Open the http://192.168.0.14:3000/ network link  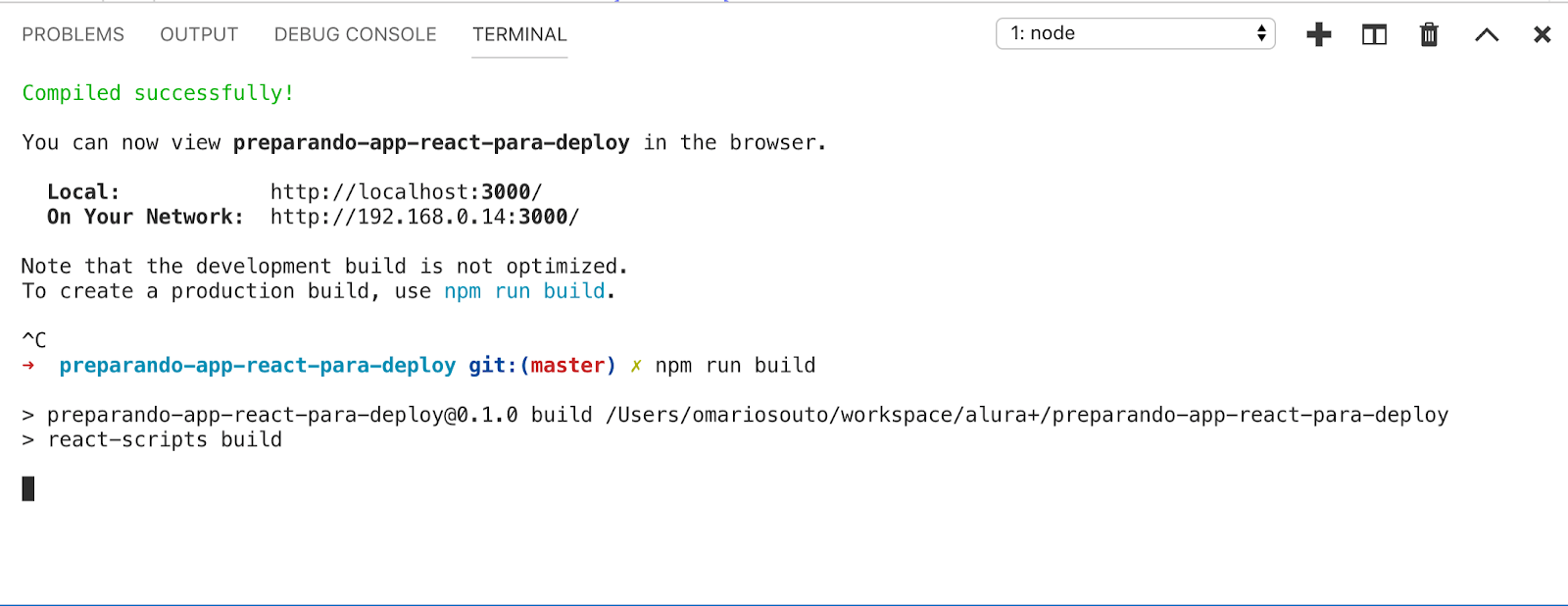pos(424,217)
